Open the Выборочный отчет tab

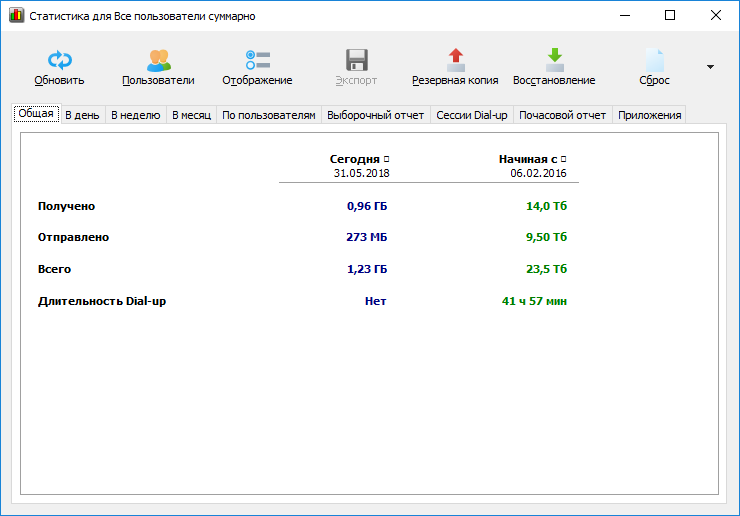pyautogui.click(x=376, y=115)
